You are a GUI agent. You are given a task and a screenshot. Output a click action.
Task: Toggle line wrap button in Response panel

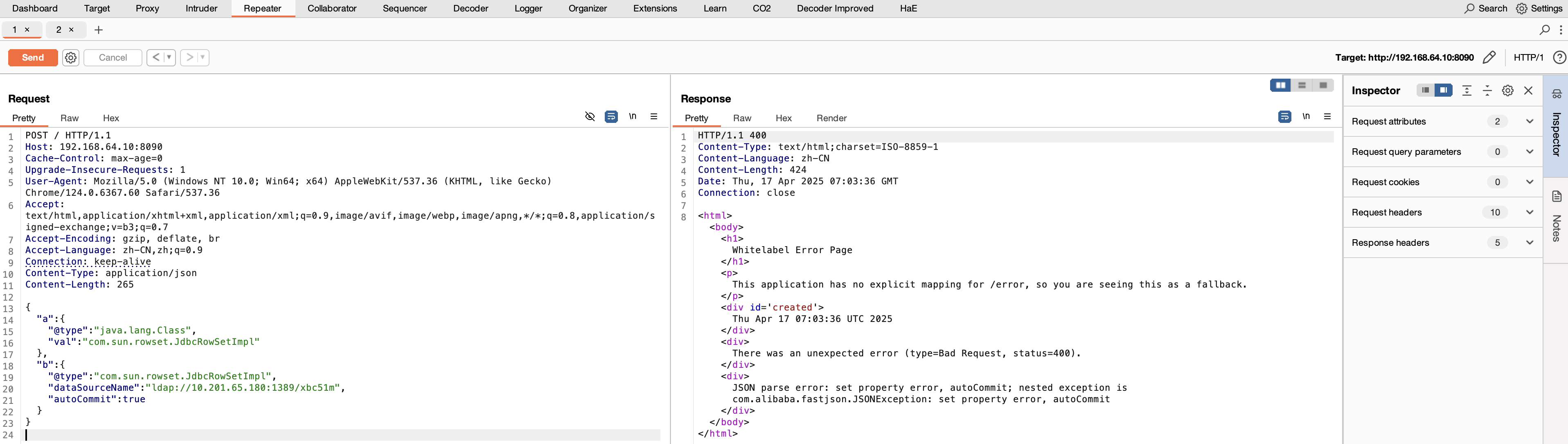(x=1284, y=116)
